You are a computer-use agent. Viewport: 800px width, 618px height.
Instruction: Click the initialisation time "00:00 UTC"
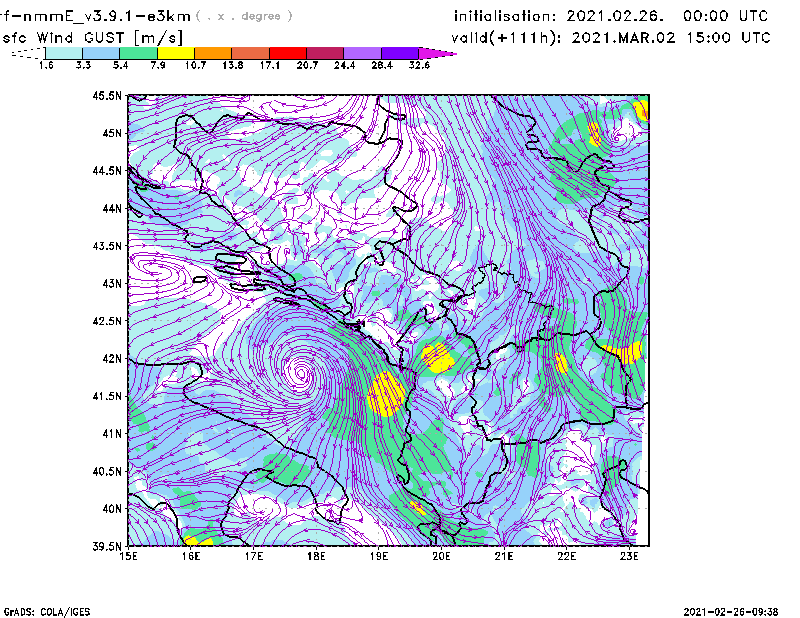click(726, 16)
